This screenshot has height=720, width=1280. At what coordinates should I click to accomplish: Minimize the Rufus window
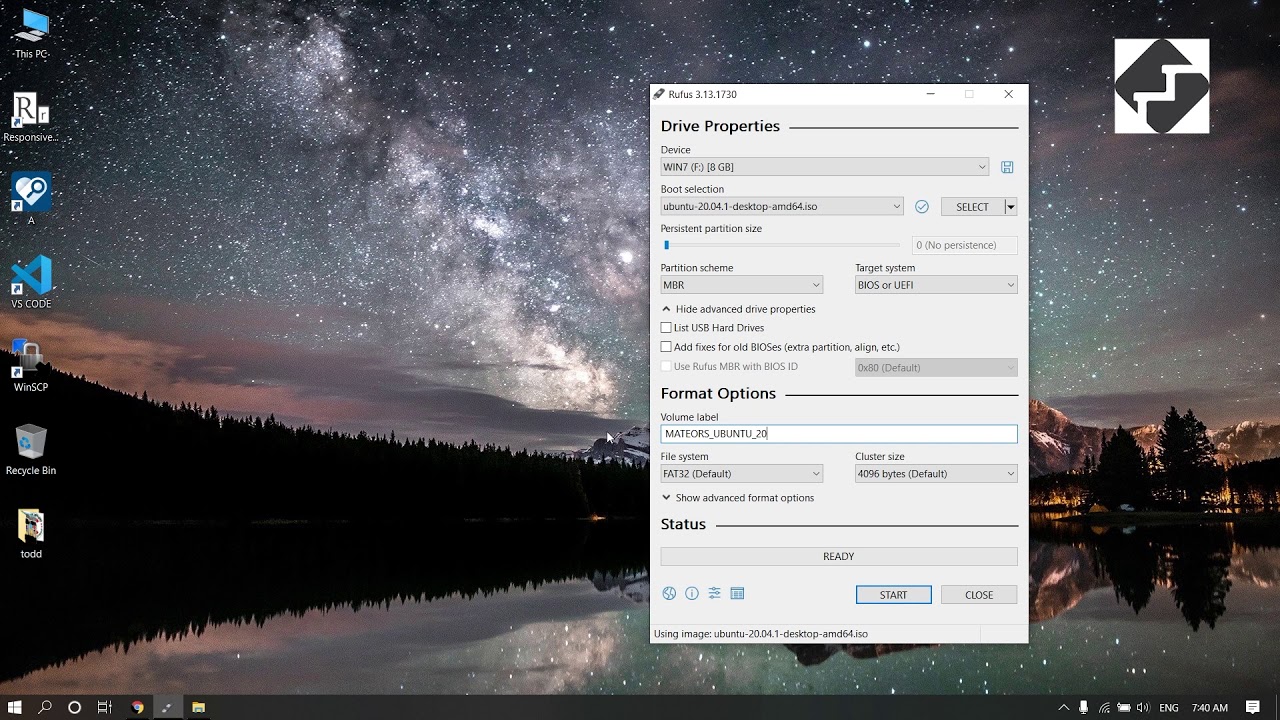click(931, 94)
